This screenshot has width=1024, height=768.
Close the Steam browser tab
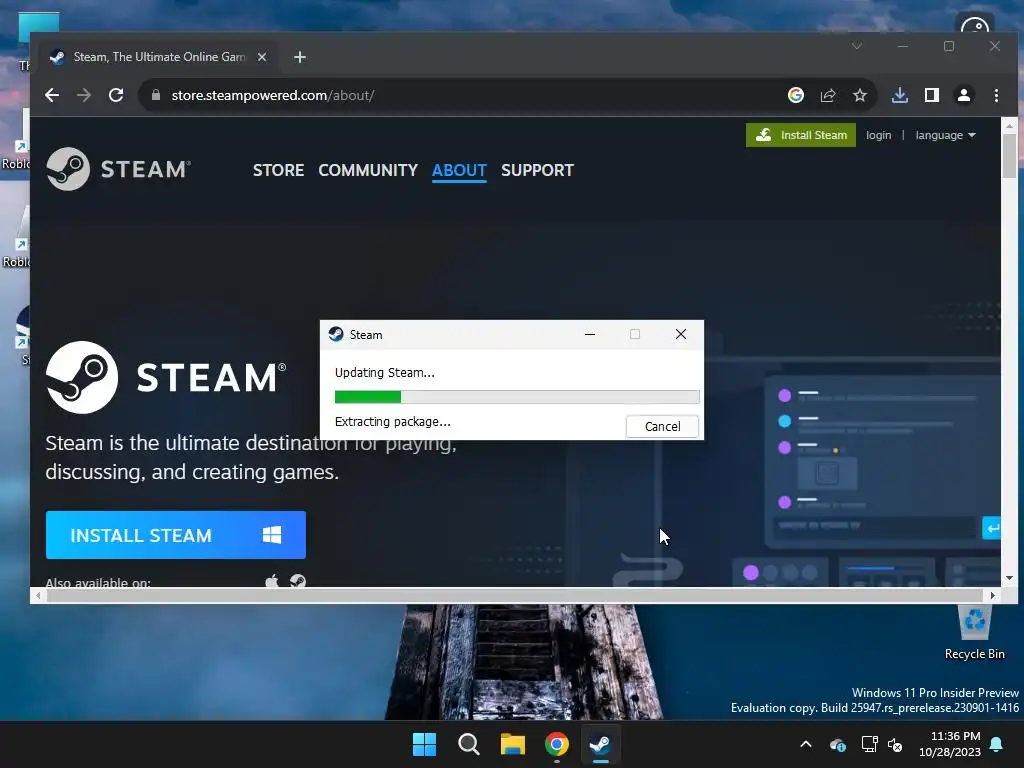pyautogui.click(x=262, y=57)
